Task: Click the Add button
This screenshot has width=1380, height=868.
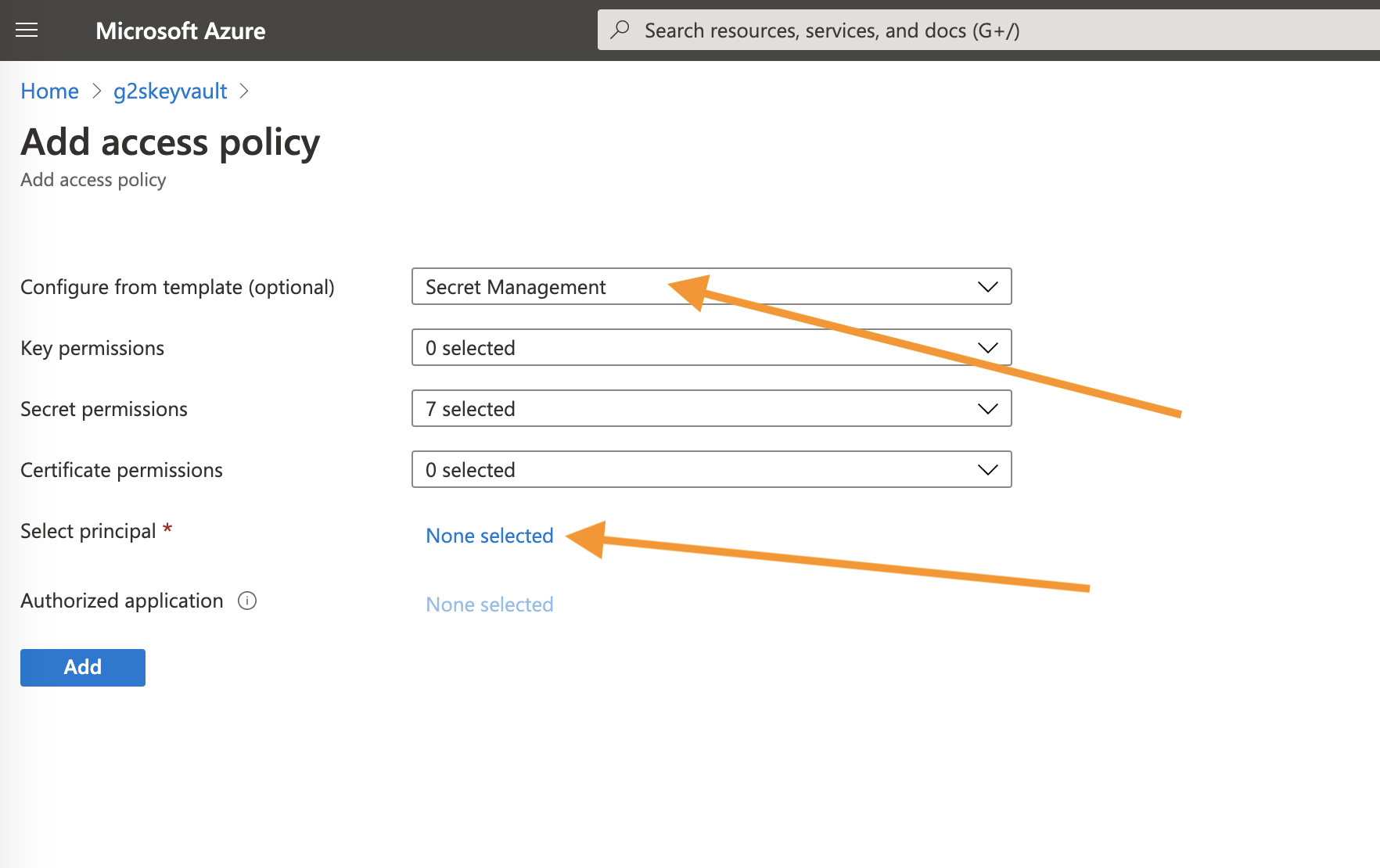Action: 83,667
